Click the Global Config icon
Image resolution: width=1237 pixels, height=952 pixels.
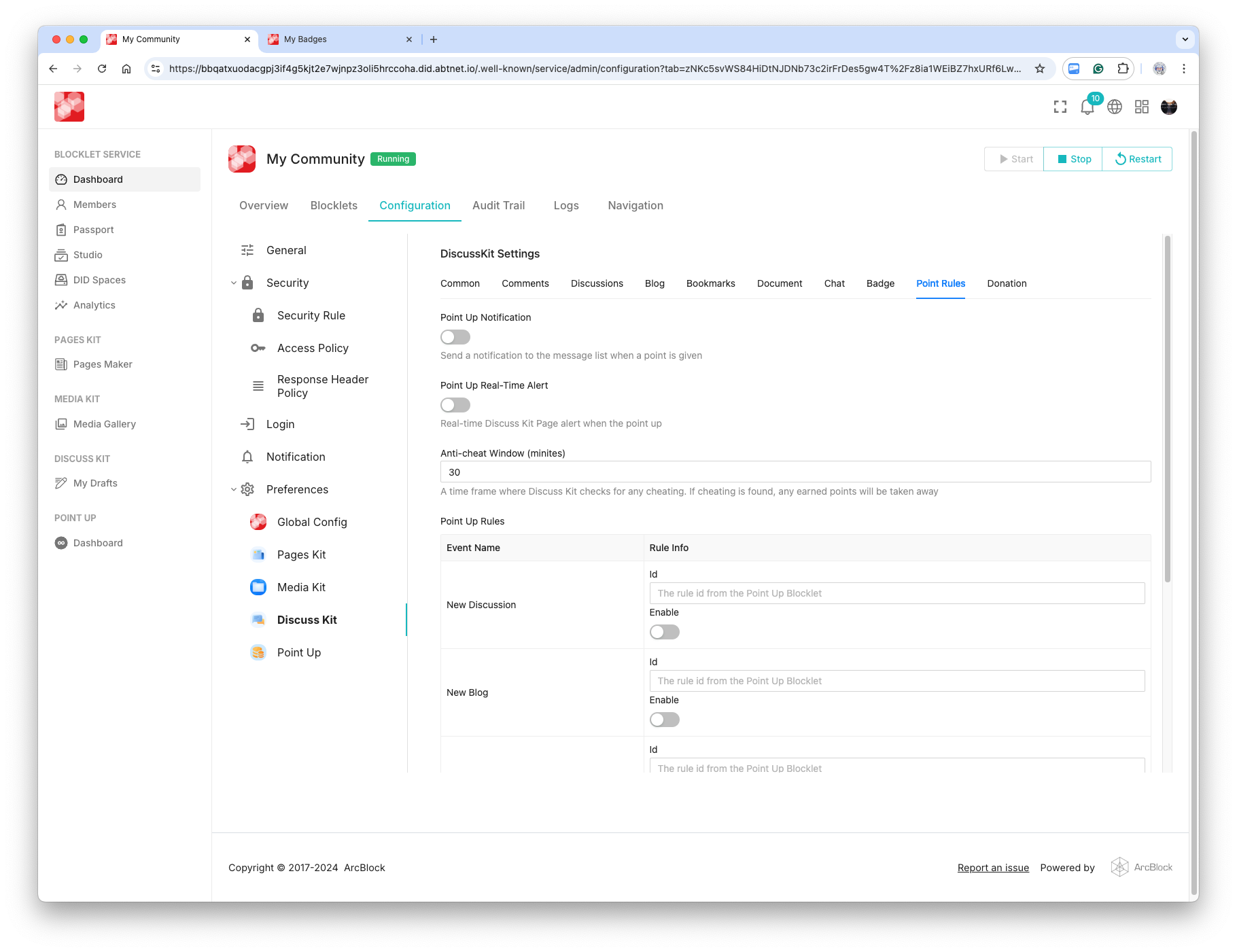coord(258,522)
